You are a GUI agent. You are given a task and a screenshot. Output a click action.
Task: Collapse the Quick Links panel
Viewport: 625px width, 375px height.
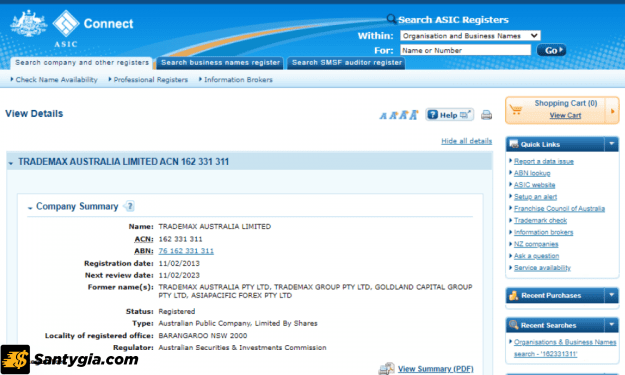[611, 144]
